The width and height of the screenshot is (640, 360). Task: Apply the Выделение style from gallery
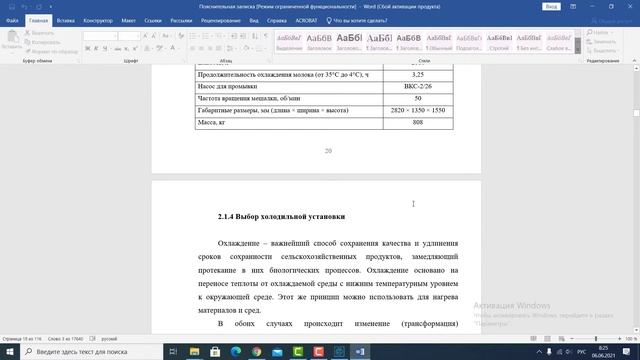[289, 42]
